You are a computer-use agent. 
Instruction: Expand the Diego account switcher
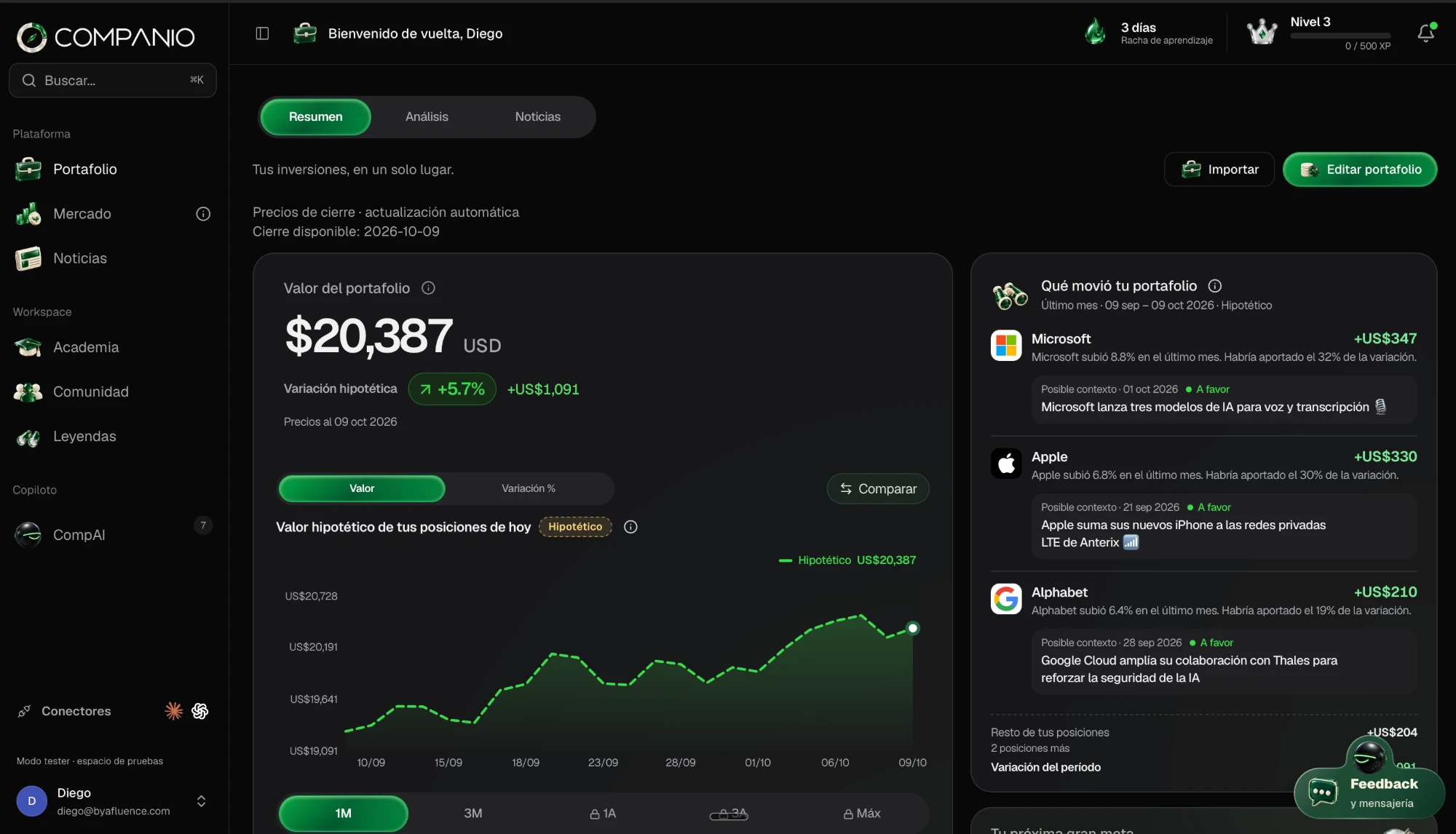click(202, 801)
